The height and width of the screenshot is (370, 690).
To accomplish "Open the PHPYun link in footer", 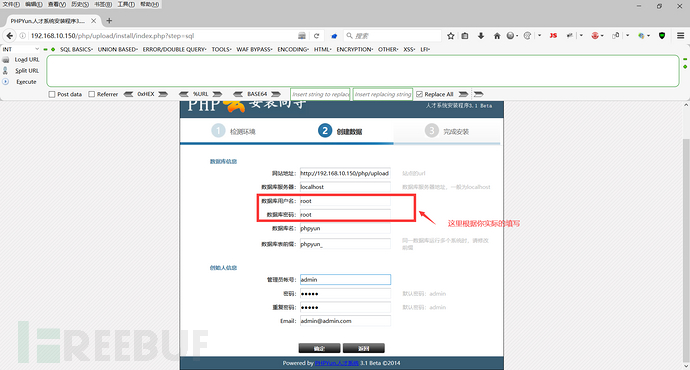I will (337, 363).
